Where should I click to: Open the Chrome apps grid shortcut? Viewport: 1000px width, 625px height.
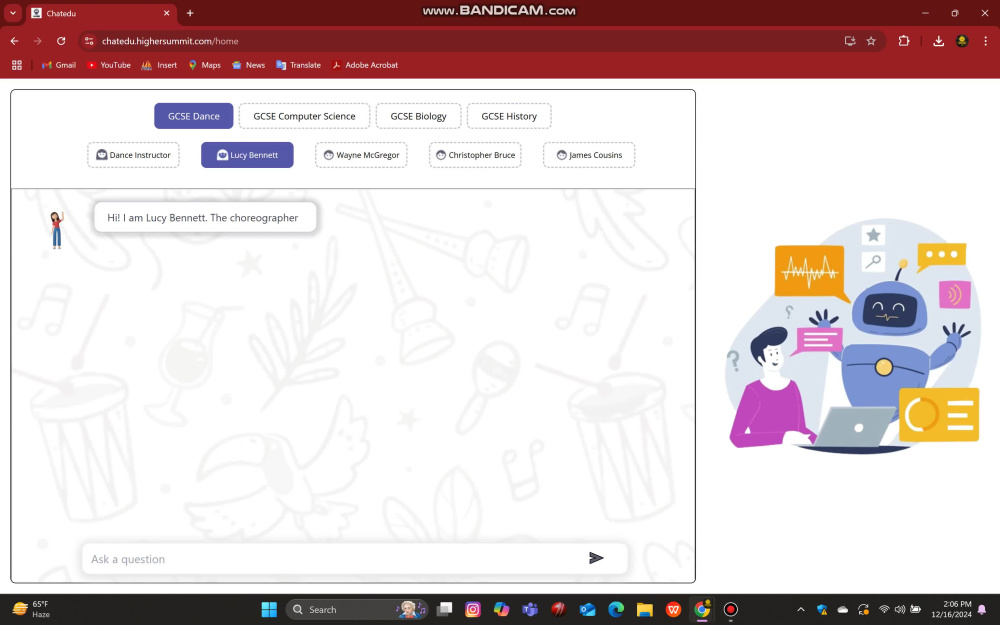(17, 65)
